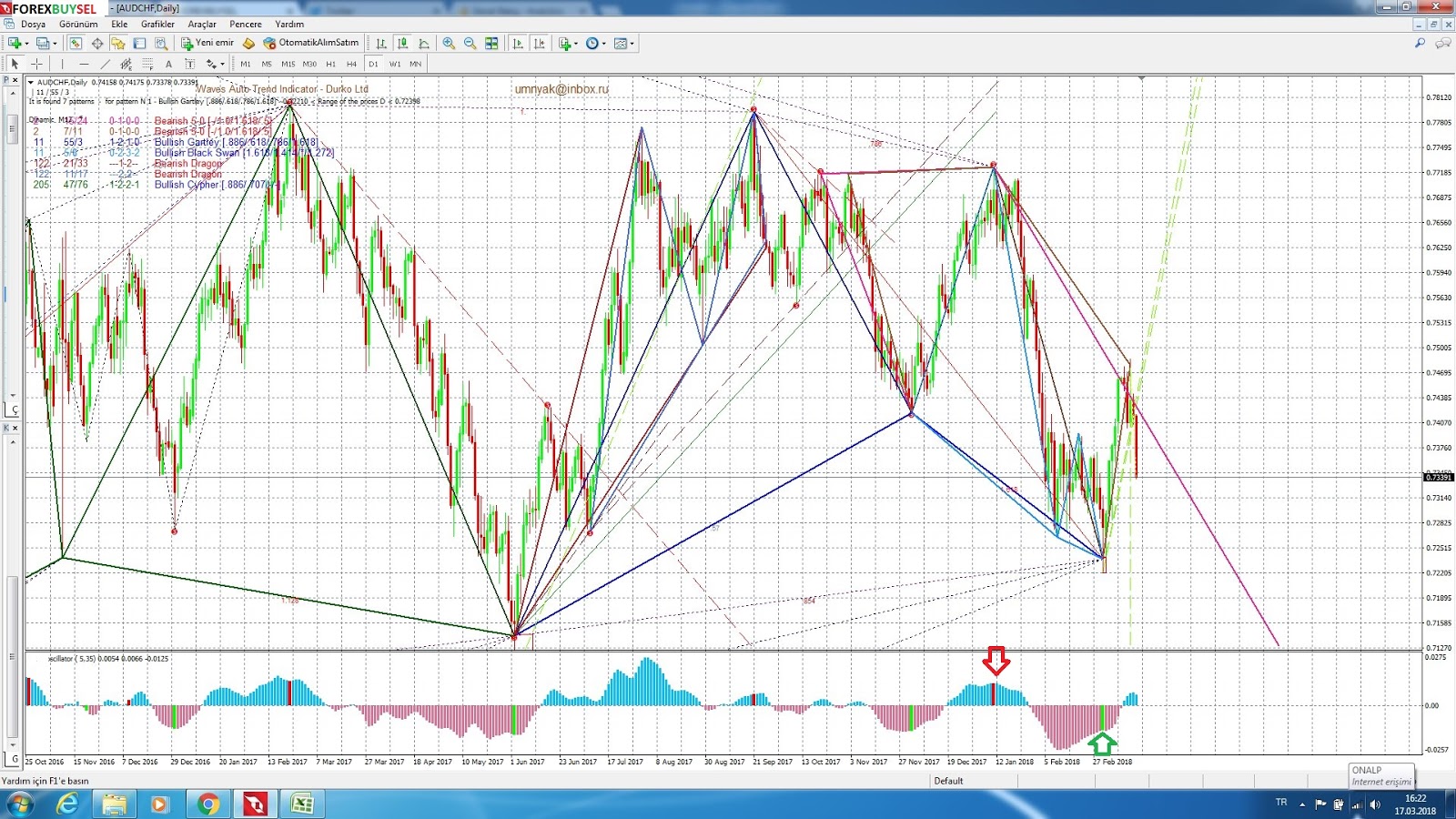1456x819 pixels.
Task: Open Excel from the taskbar
Action: 302,804
